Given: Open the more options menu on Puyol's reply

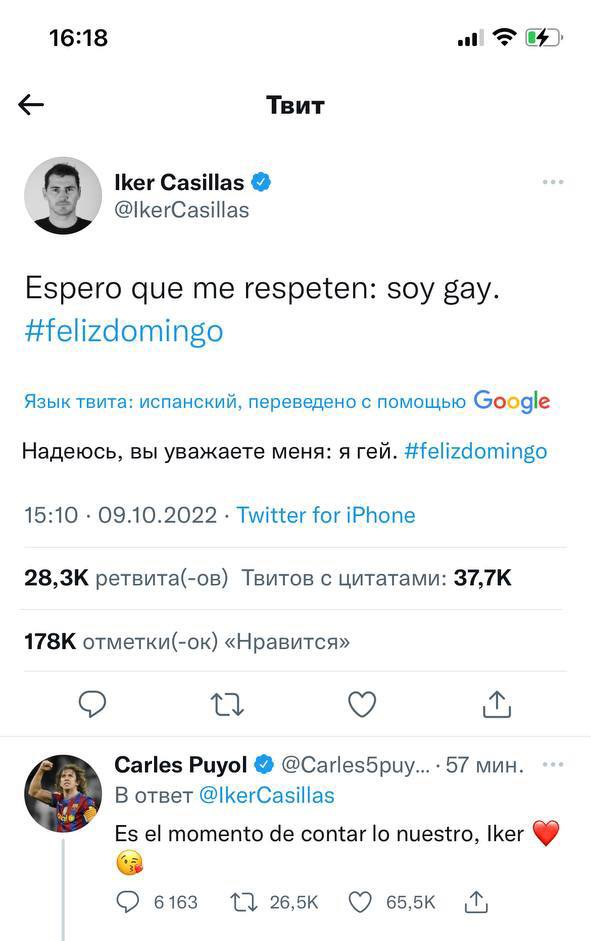Looking at the screenshot, I should [551, 763].
